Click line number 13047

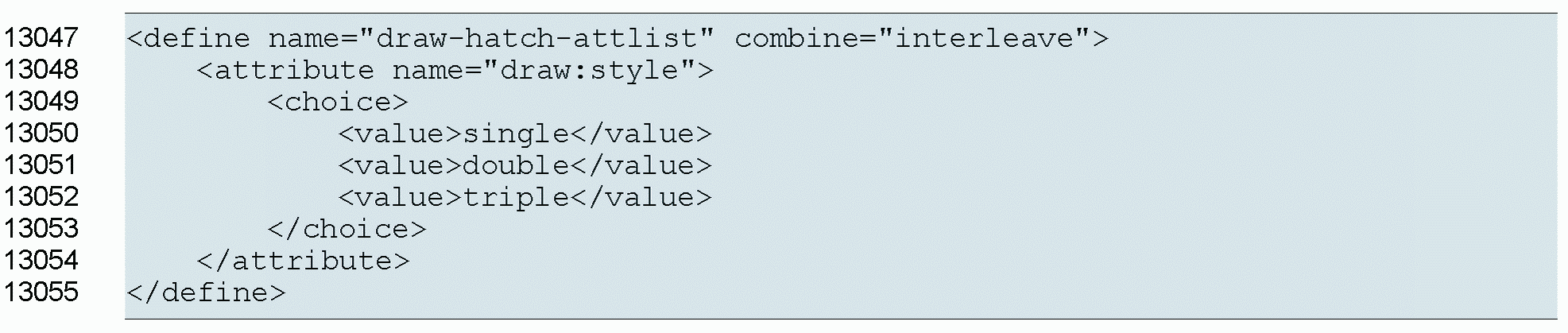point(41,38)
